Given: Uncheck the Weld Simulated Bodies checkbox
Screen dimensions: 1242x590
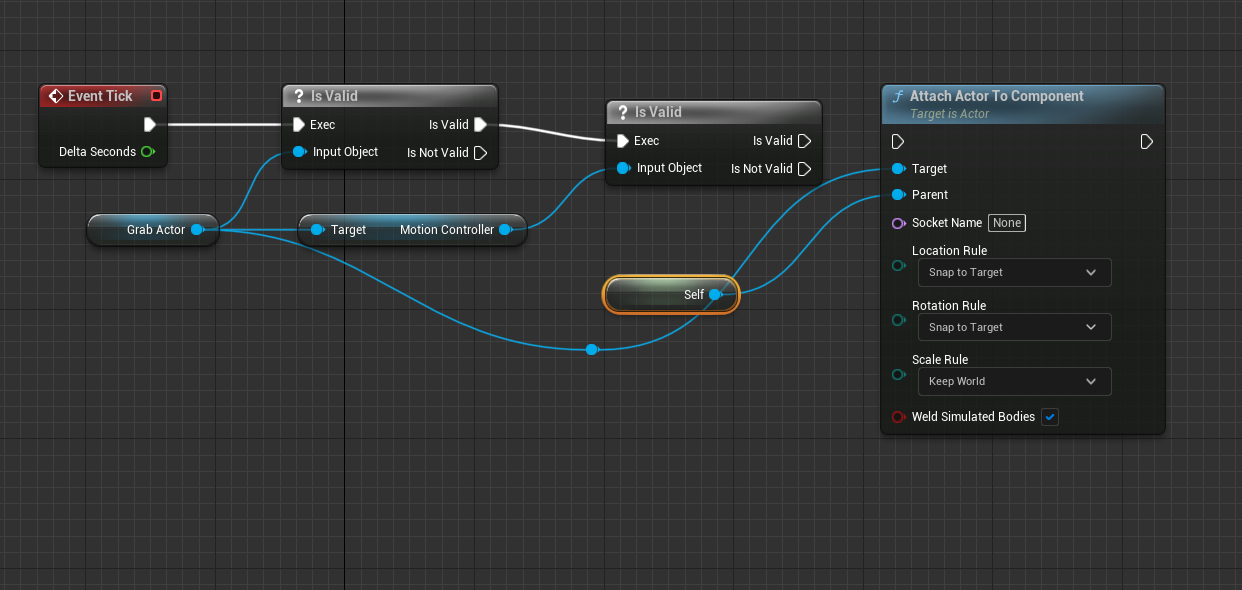Looking at the screenshot, I should (x=1050, y=417).
